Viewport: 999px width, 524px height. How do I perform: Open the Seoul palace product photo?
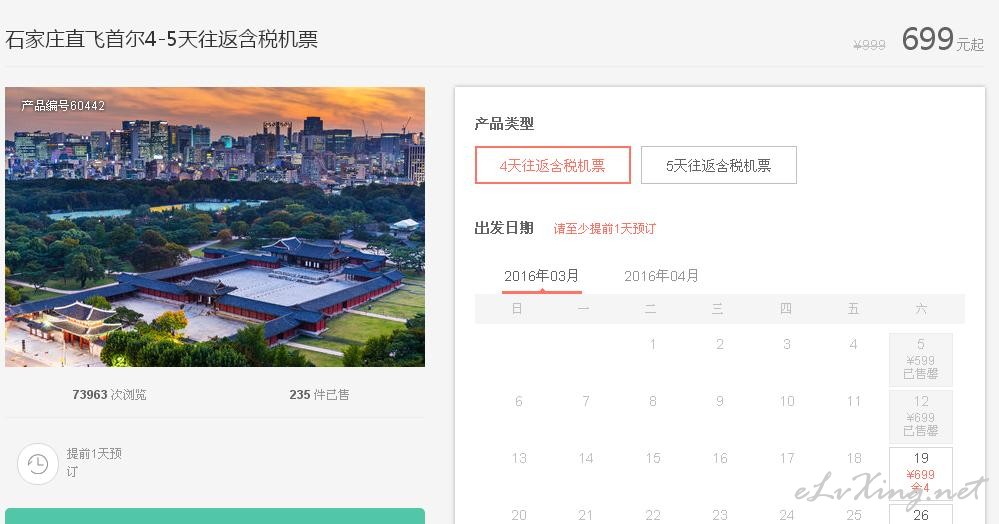(x=215, y=227)
